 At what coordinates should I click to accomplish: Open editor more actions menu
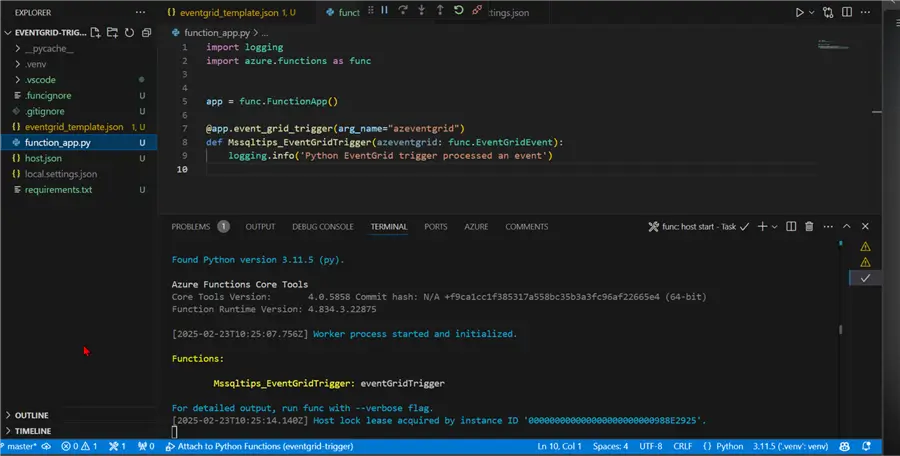click(x=866, y=12)
